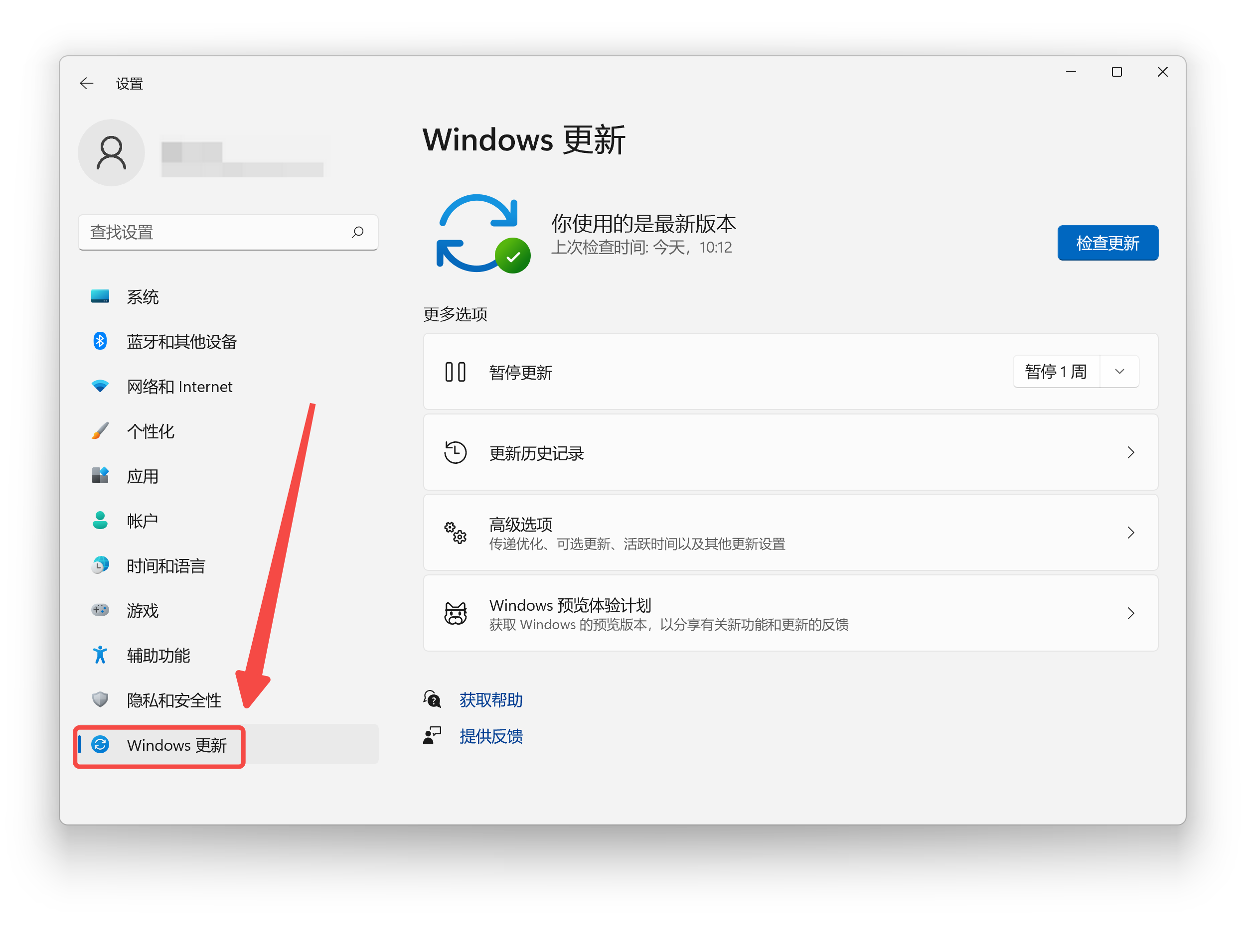Close the Settings window

[1162, 72]
